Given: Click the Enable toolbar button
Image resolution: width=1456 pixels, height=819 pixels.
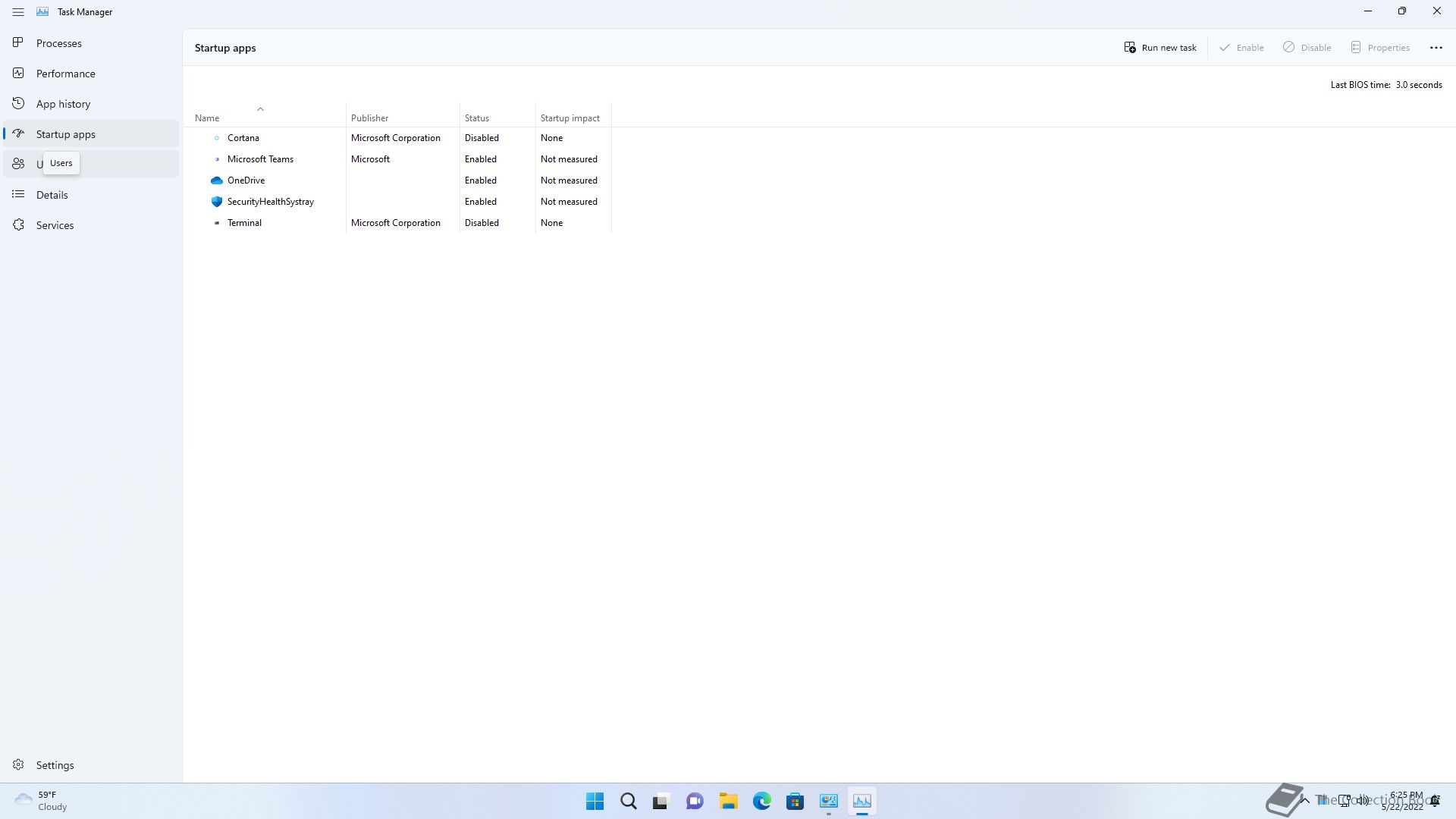Looking at the screenshot, I should [x=1241, y=48].
